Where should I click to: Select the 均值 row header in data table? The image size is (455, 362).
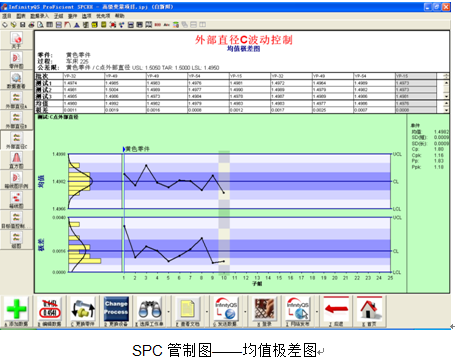49,103
